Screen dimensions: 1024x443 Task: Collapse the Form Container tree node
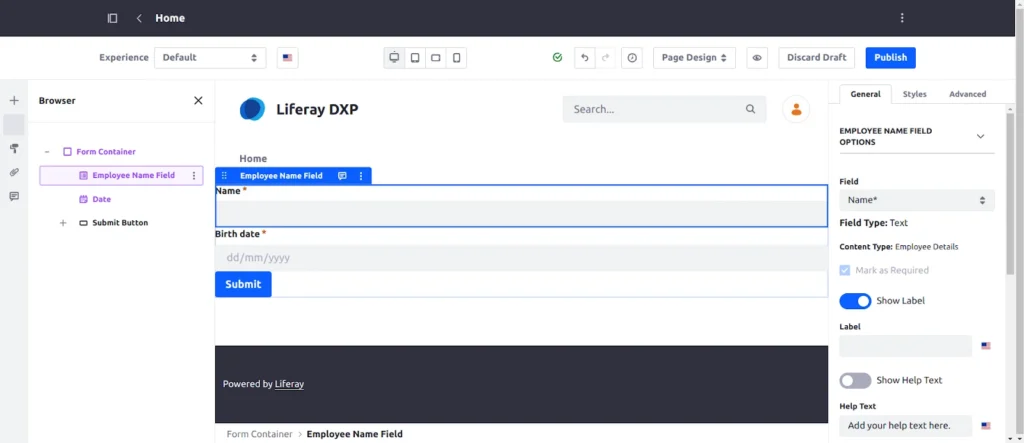pos(46,152)
